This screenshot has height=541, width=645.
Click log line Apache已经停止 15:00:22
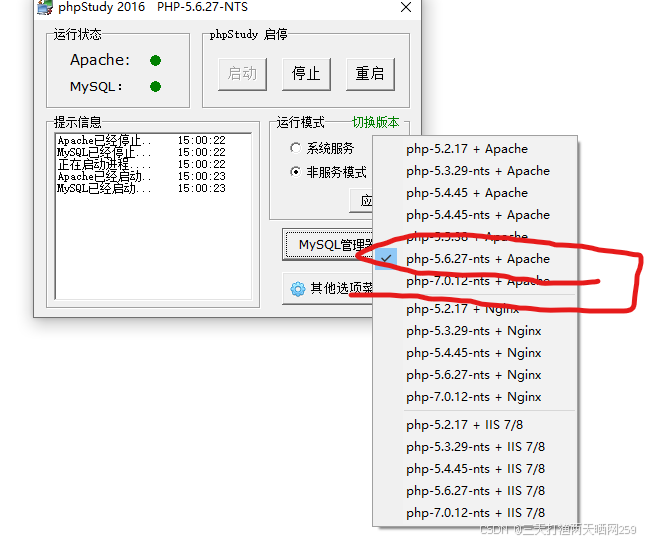point(142,140)
